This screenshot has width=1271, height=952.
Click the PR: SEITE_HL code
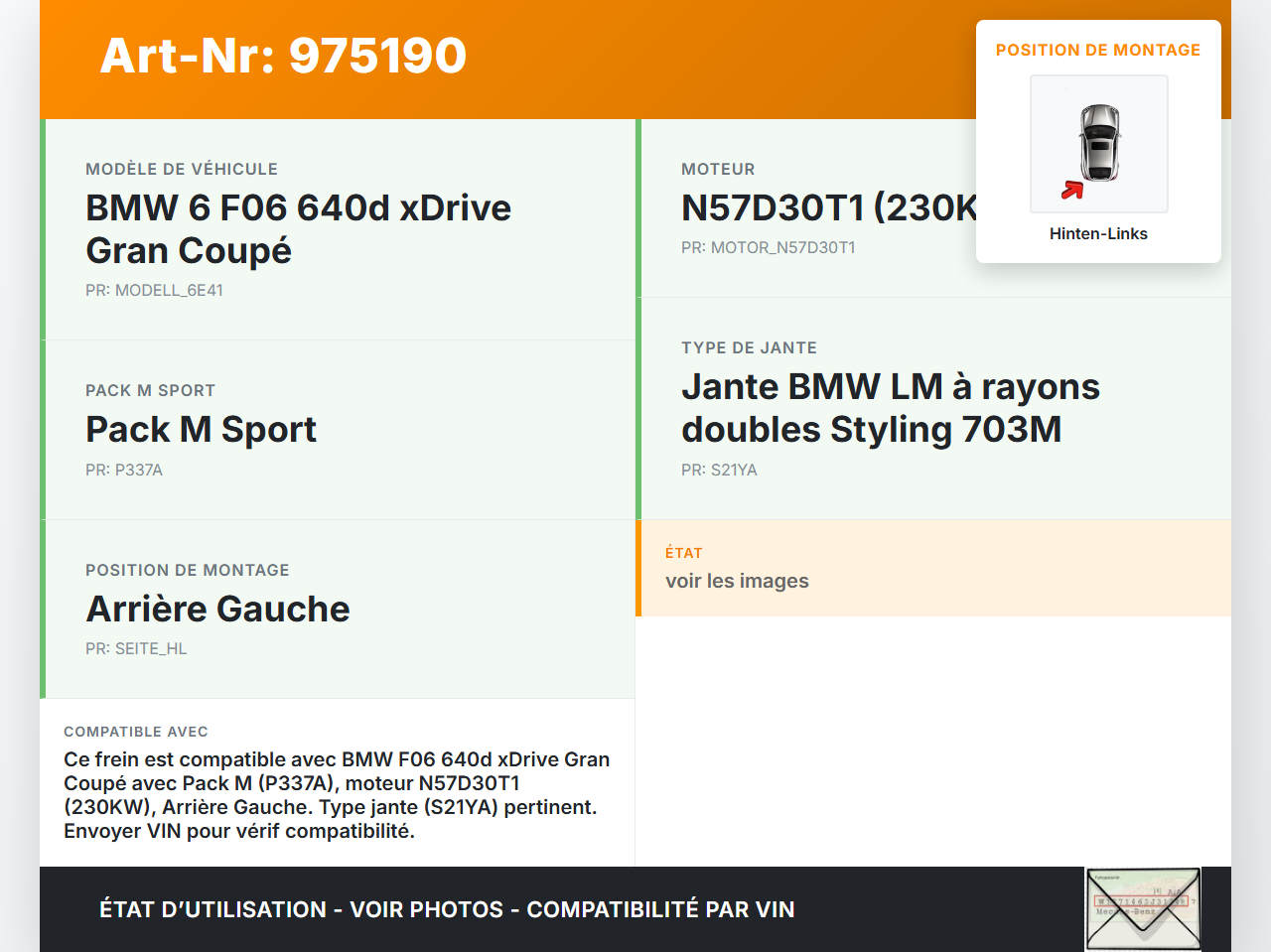tap(136, 648)
